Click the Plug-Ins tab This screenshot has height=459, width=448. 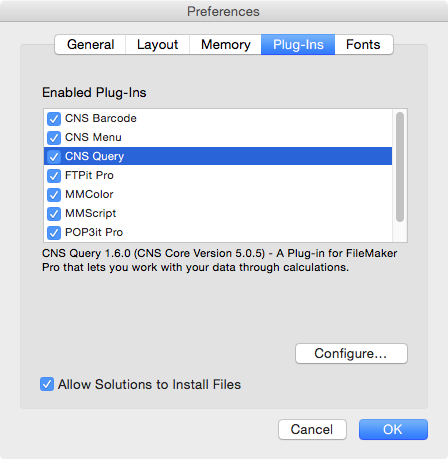click(298, 44)
